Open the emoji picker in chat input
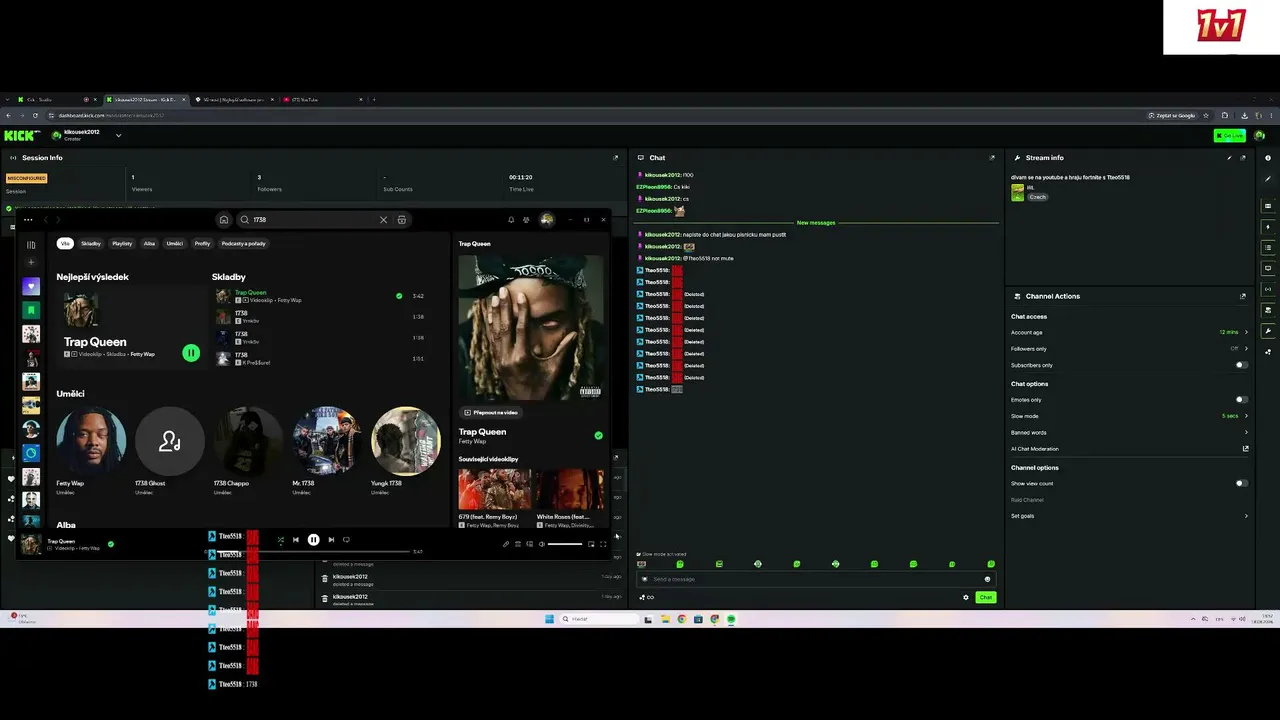 tap(988, 579)
